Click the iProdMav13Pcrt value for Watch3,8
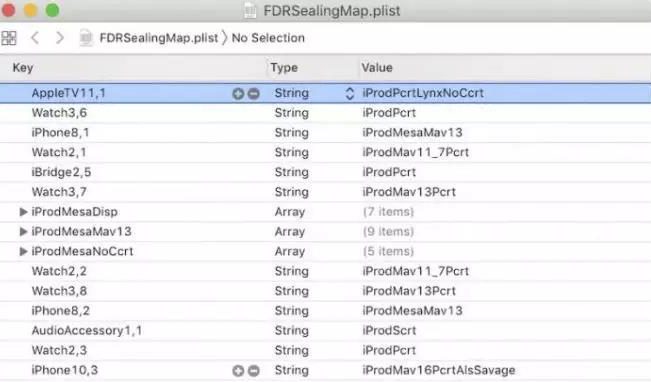 [x=409, y=291]
